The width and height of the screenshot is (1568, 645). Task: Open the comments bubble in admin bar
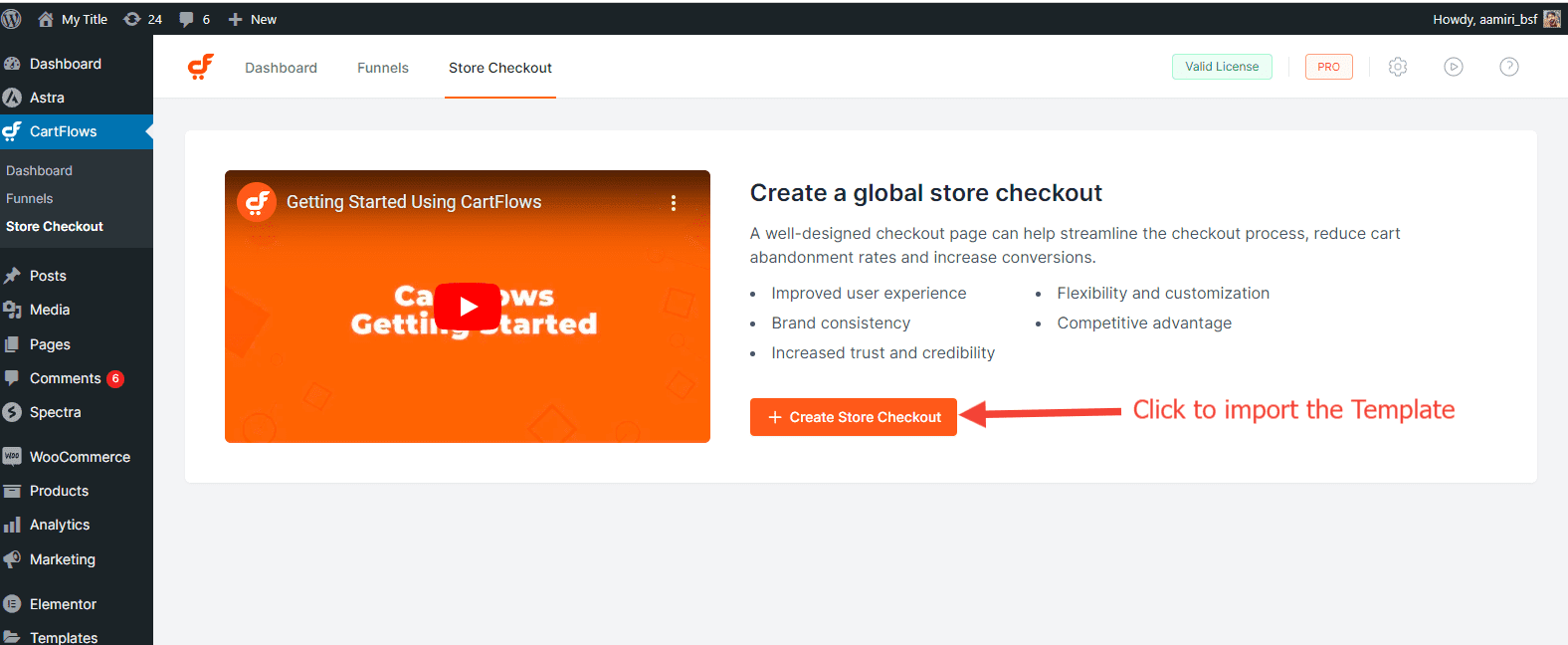194,19
